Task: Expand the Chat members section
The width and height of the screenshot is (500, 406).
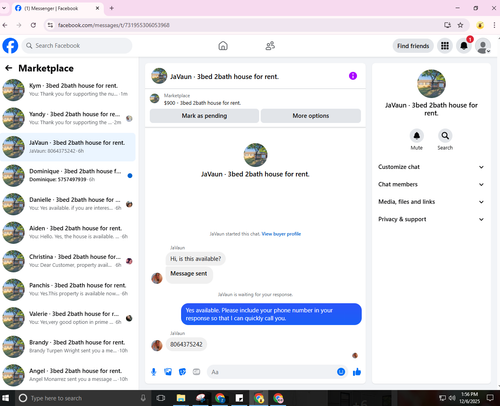Action: (x=431, y=184)
